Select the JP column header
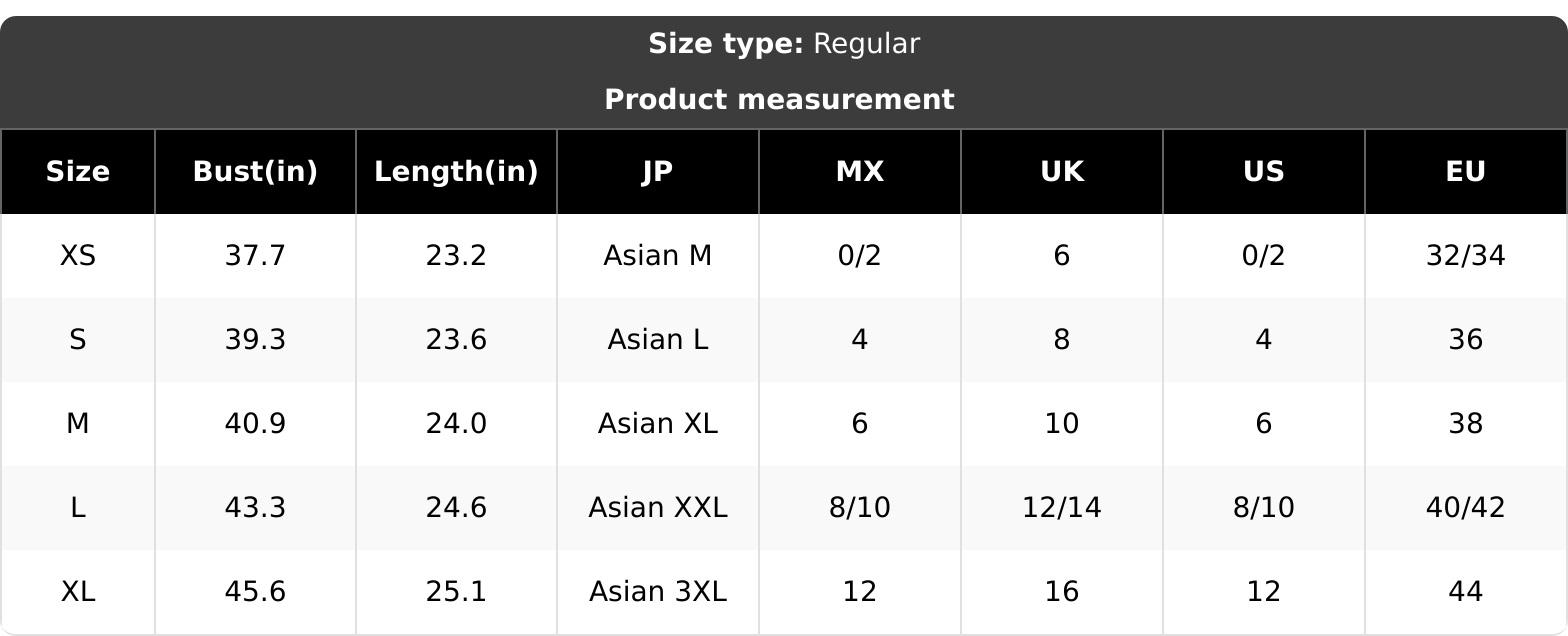 tap(658, 172)
